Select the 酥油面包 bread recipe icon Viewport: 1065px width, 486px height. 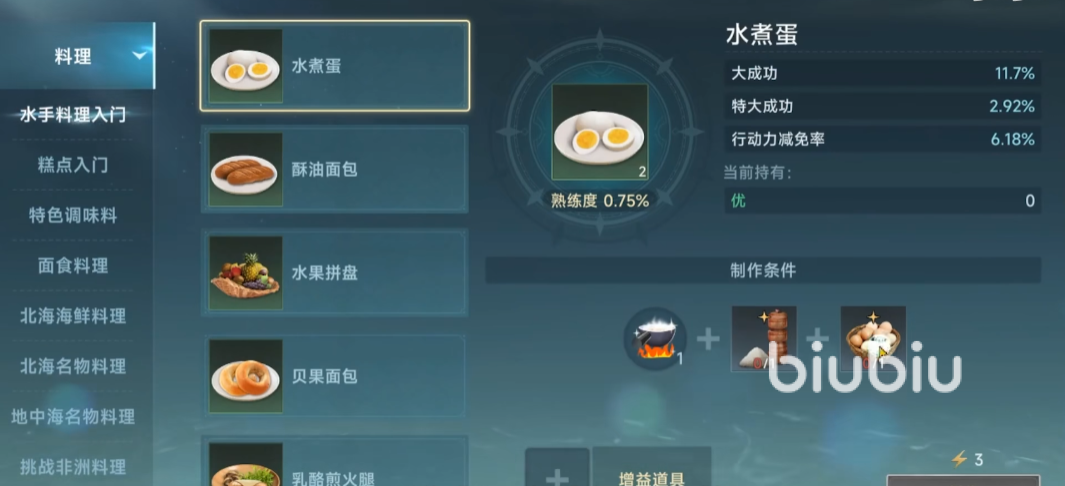pos(245,170)
